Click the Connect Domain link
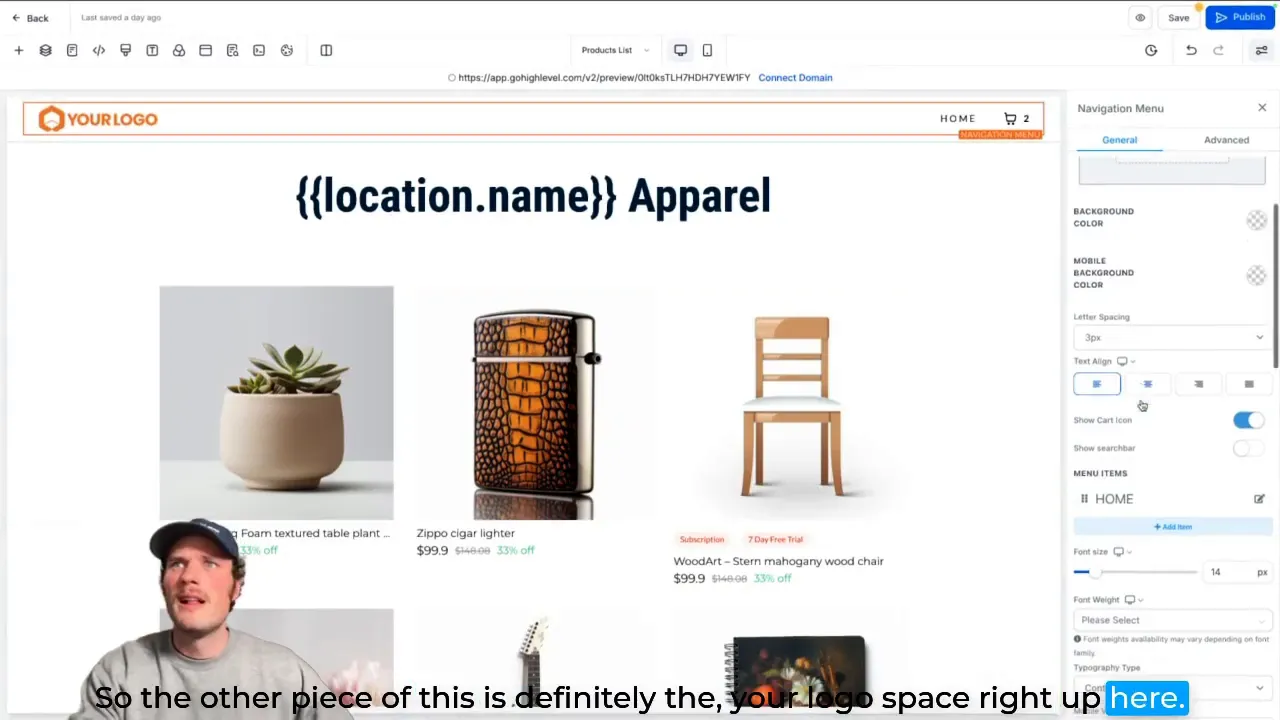The image size is (1280, 720). (795, 77)
